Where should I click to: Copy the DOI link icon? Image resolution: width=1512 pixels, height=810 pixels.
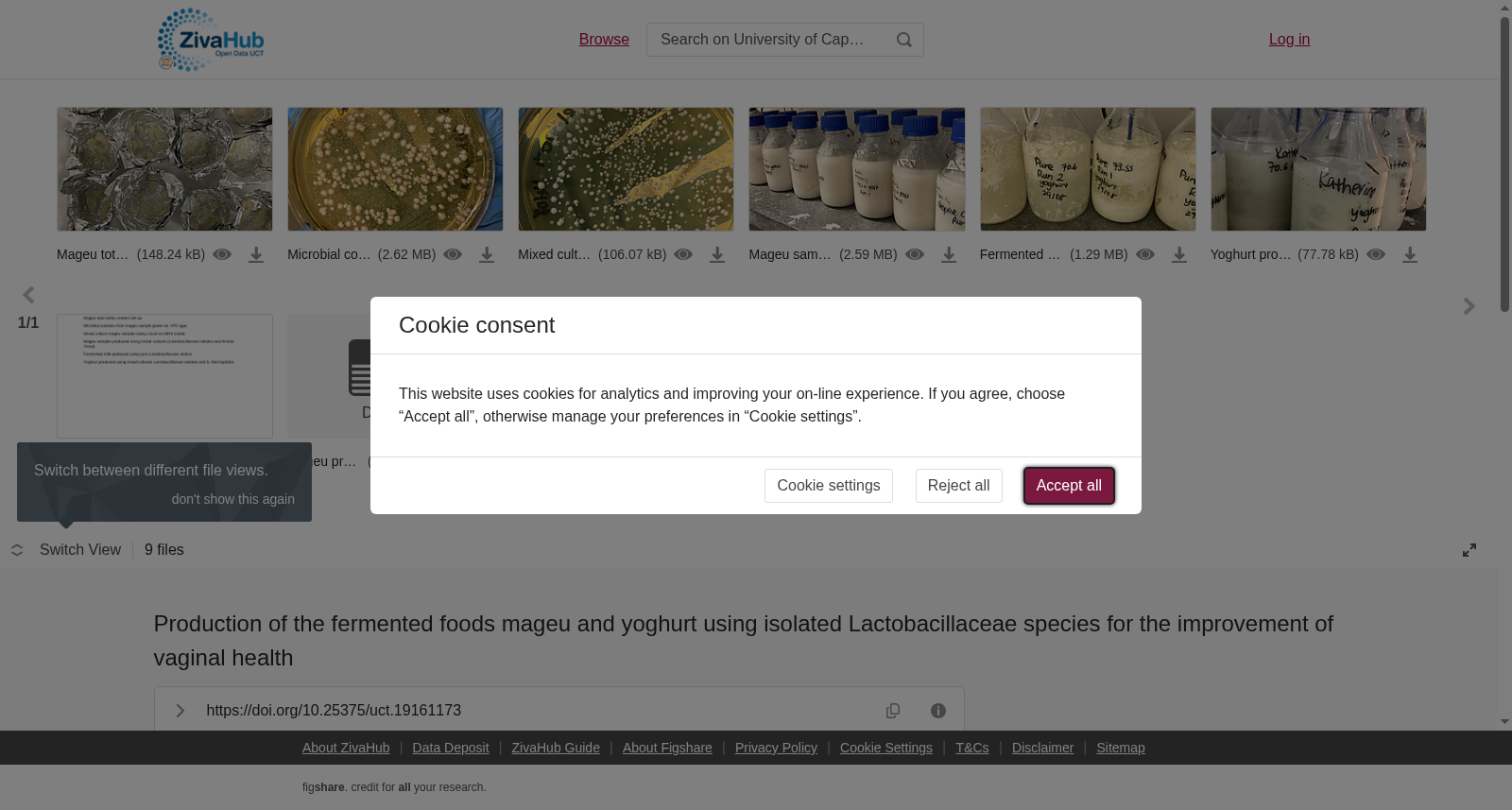(893, 711)
